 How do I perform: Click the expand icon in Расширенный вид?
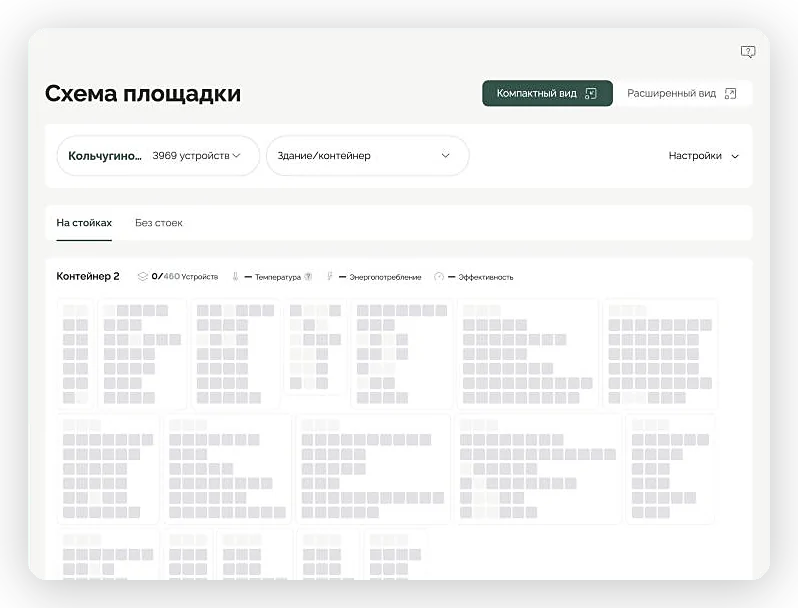730,94
